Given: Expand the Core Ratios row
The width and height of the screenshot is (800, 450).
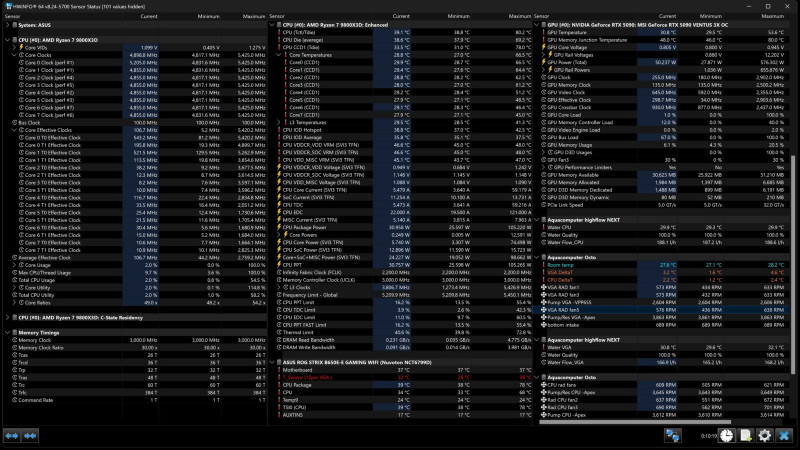Looking at the screenshot, I should tap(14, 303).
